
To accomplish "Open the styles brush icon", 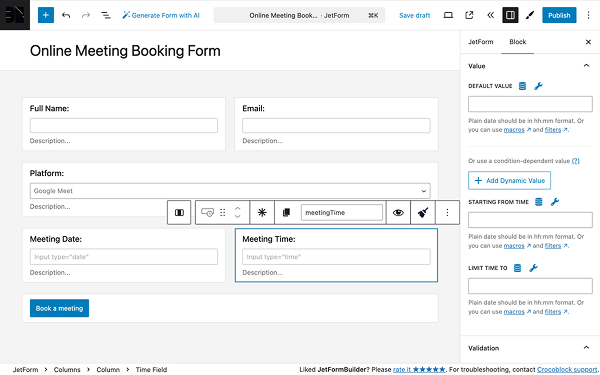I will point(530,15).
